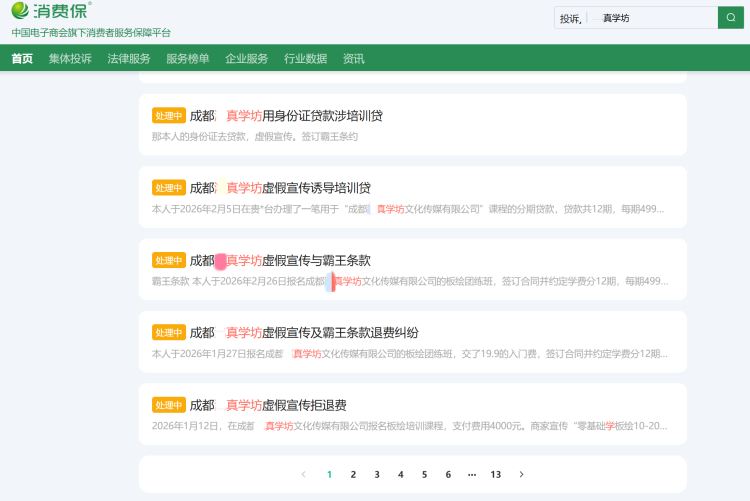Screen dimensions: 750x501
Task: Expand pagination ellipsis for more pages
Action: tap(471, 474)
